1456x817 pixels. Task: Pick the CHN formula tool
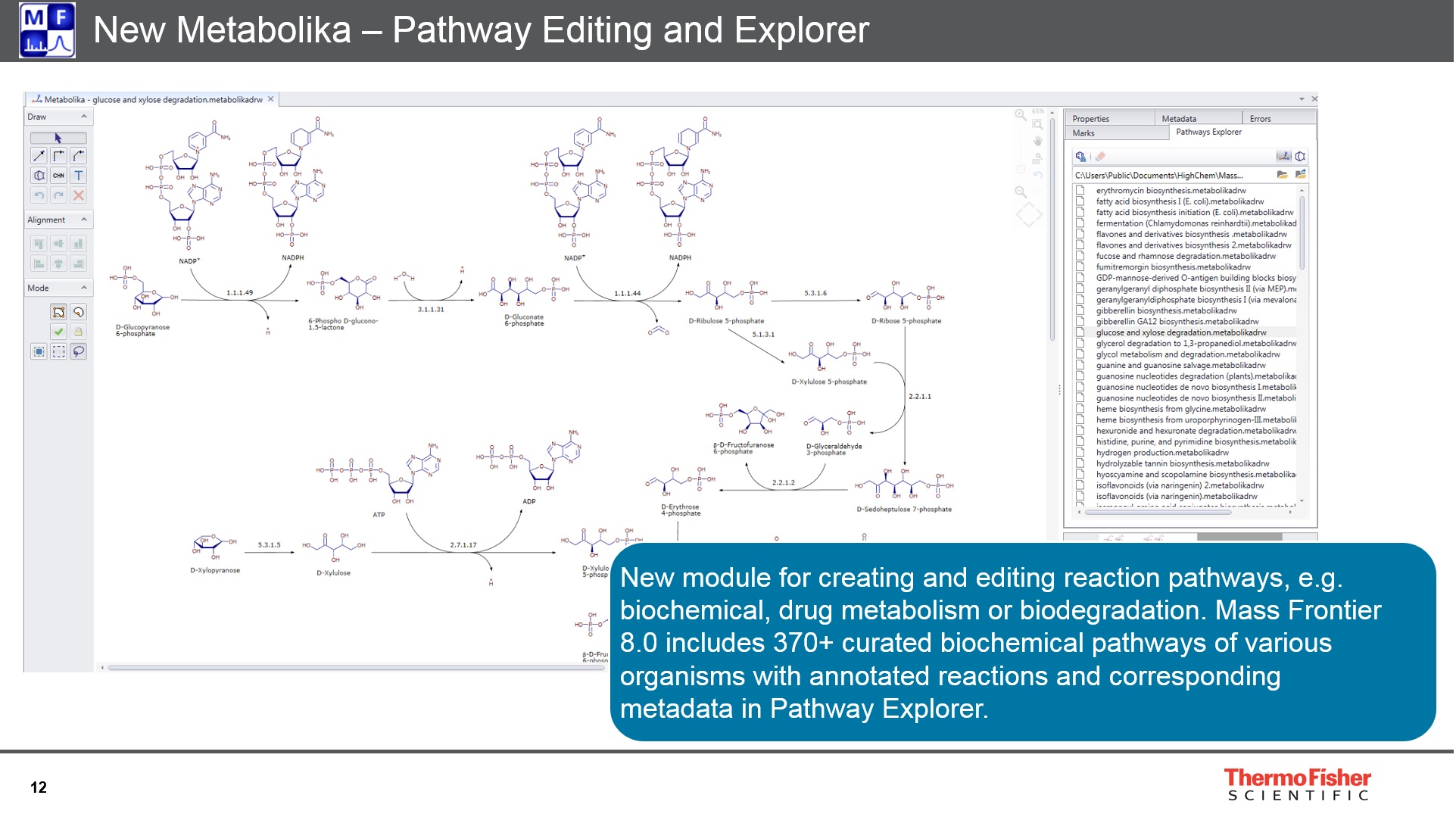58,176
